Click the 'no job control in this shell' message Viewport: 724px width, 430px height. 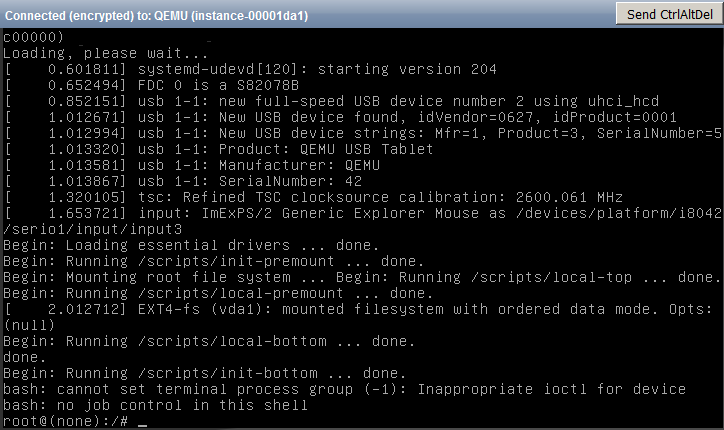(x=156, y=406)
